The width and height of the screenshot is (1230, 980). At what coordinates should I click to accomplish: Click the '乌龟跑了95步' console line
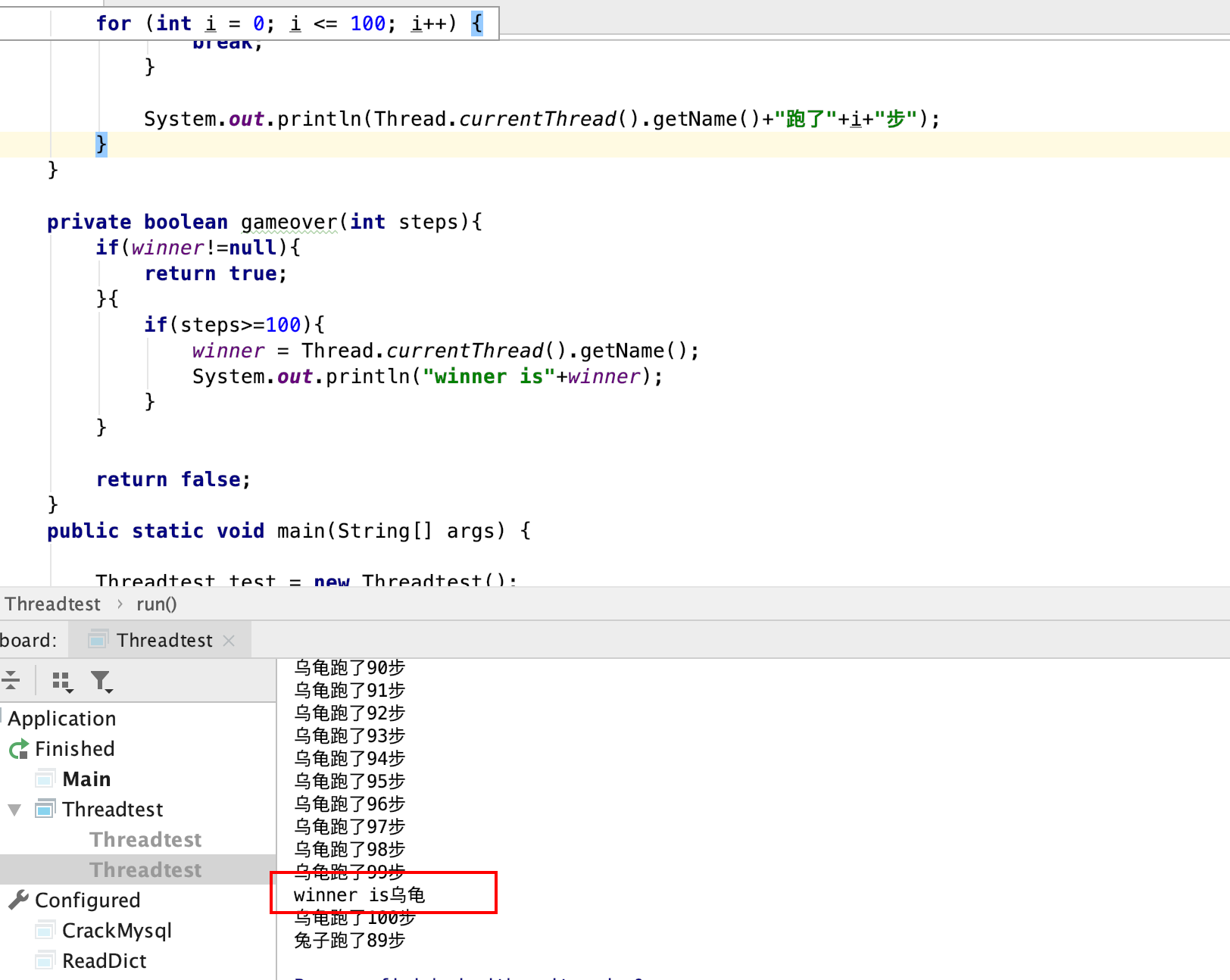349,782
